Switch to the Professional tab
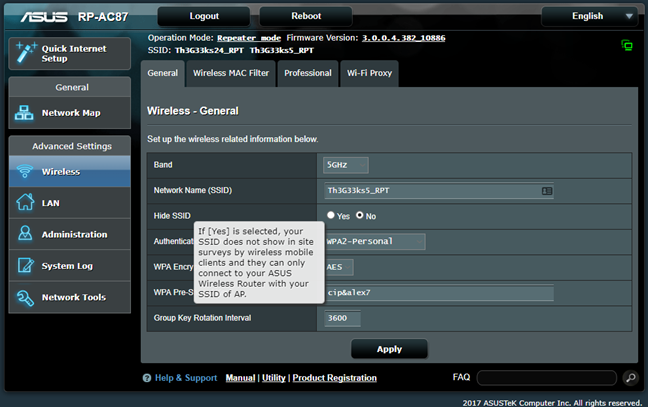 pos(308,73)
